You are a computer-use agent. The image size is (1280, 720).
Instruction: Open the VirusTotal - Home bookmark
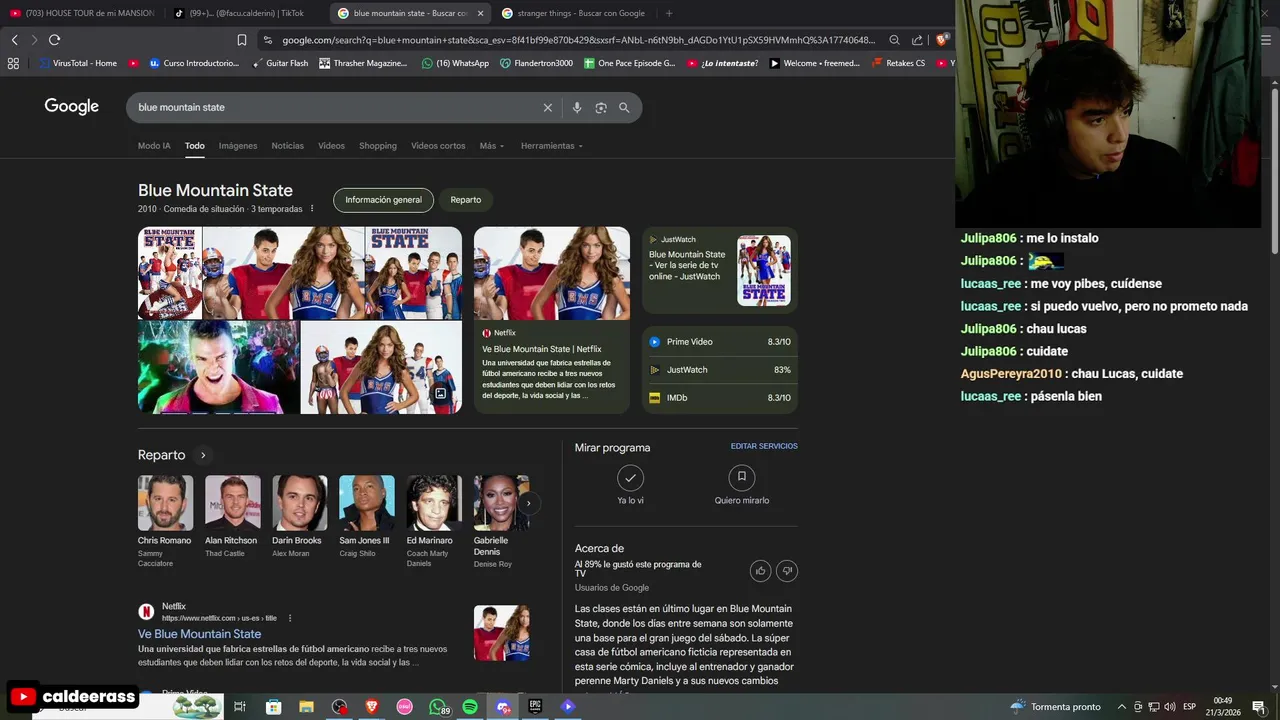77,63
